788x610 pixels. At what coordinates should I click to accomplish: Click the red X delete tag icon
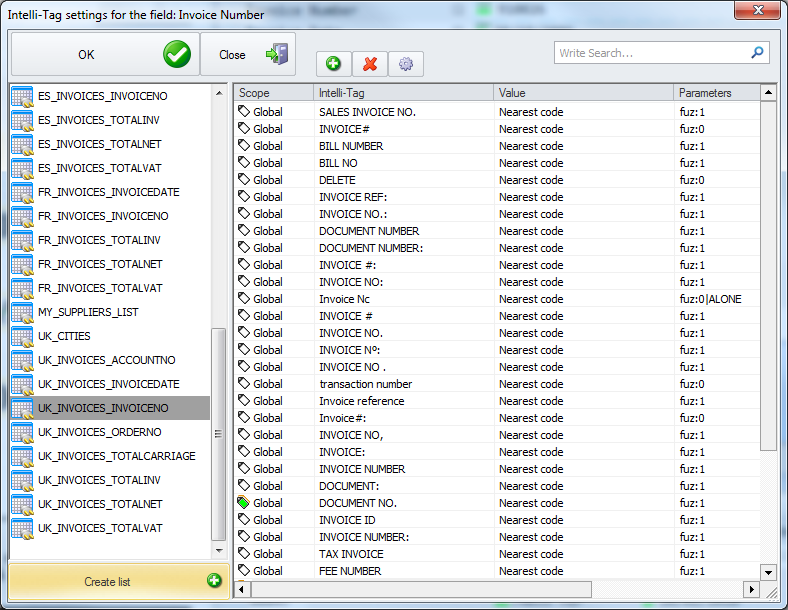(x=370, y=64)
